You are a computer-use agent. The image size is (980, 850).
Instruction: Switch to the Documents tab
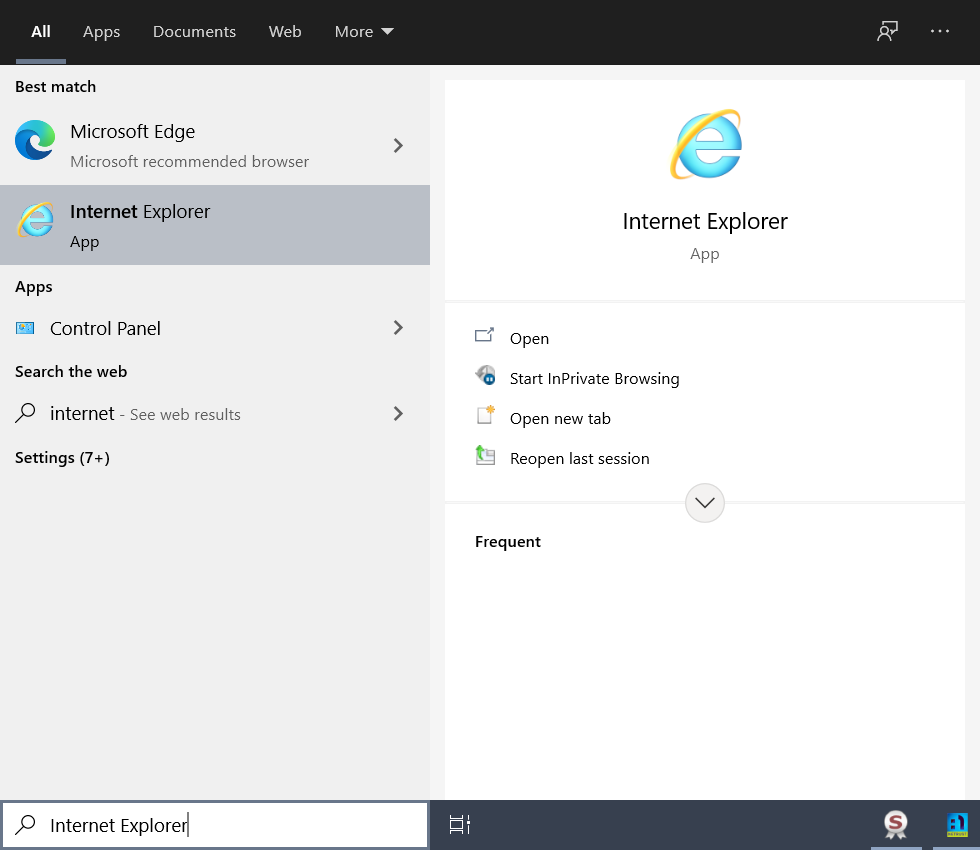194,31
